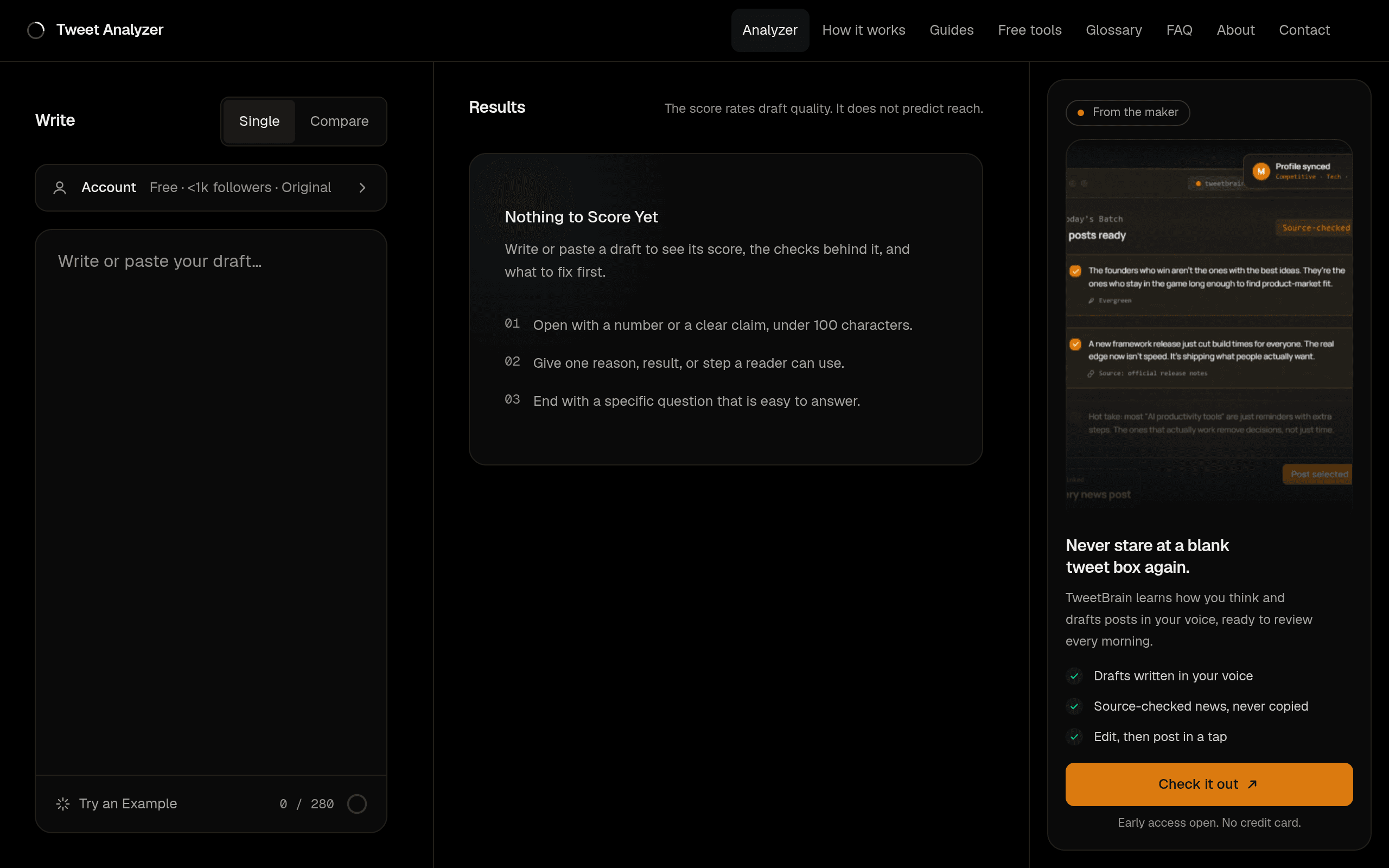Open the FAQ page
Screen dimensions: 1389x868
point(1179,30)
